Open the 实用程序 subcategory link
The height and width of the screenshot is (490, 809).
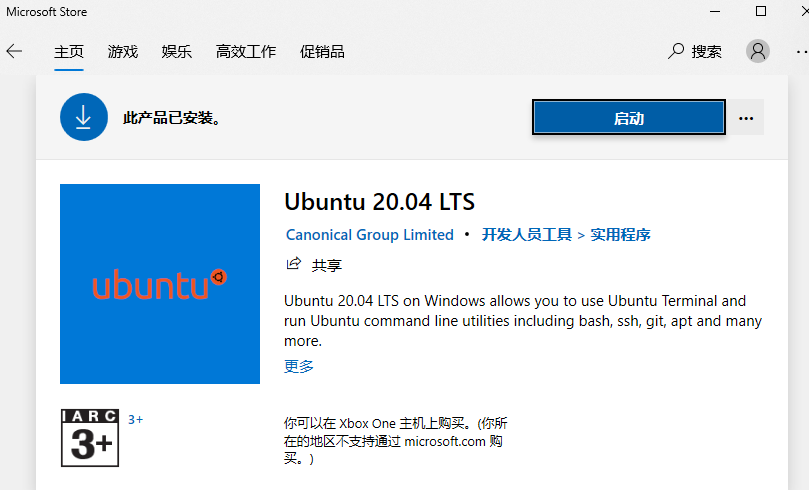point(620,235)
